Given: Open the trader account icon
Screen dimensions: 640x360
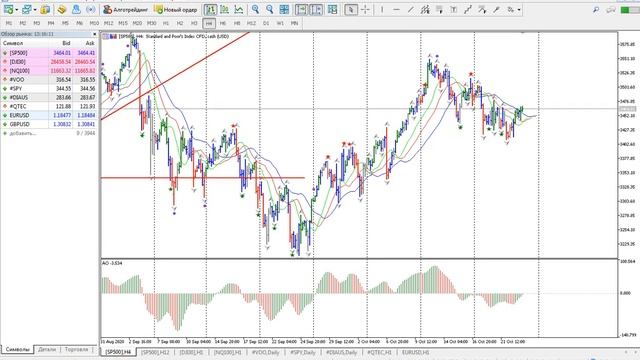Looking at the screenshot, I should point(76,9).
